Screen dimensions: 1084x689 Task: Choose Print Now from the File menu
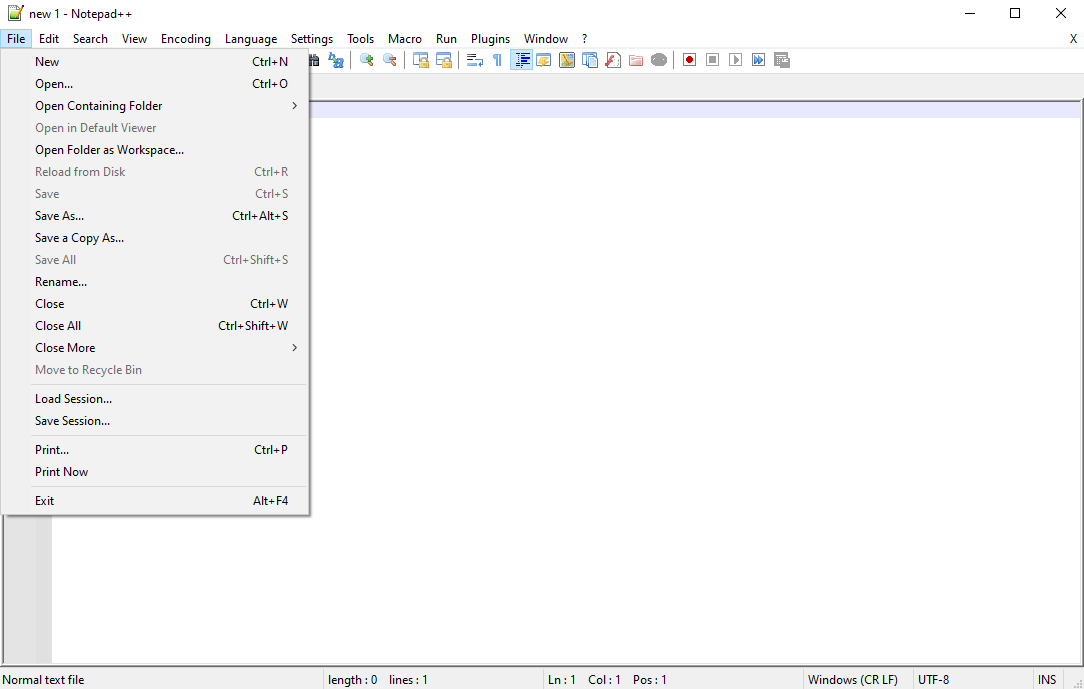155,472
